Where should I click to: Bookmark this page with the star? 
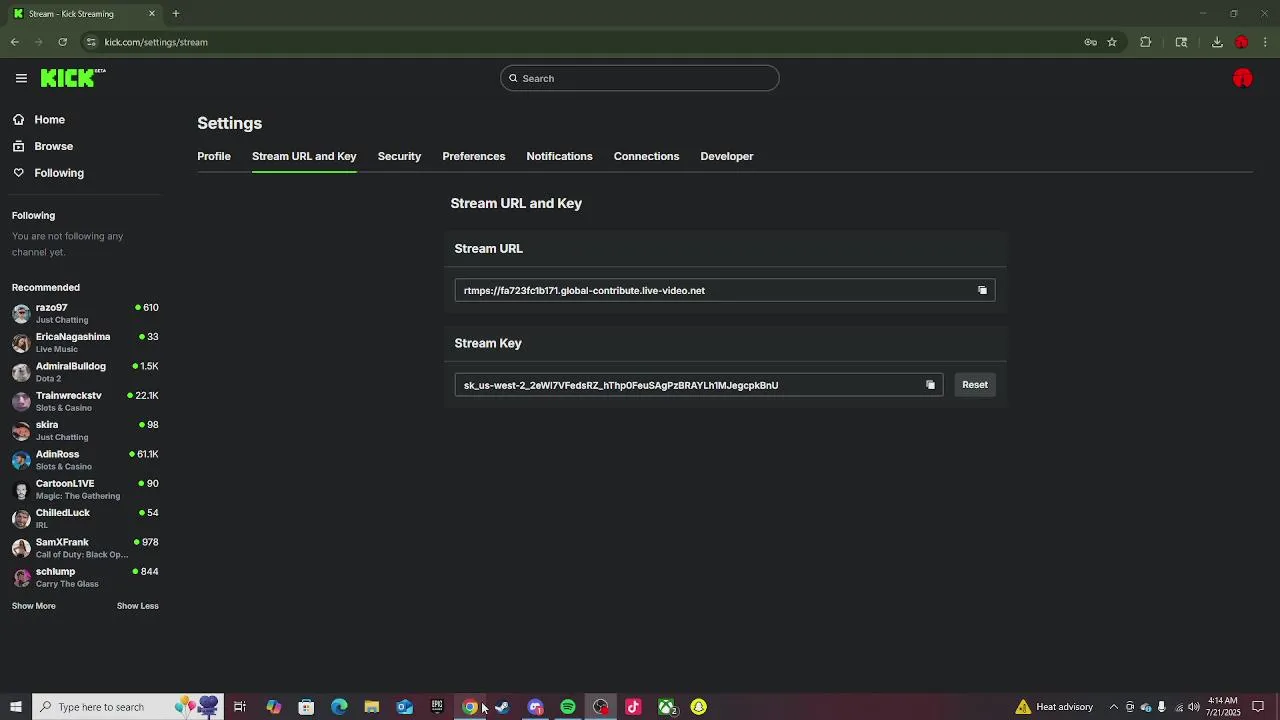[x=1112, y=42]
